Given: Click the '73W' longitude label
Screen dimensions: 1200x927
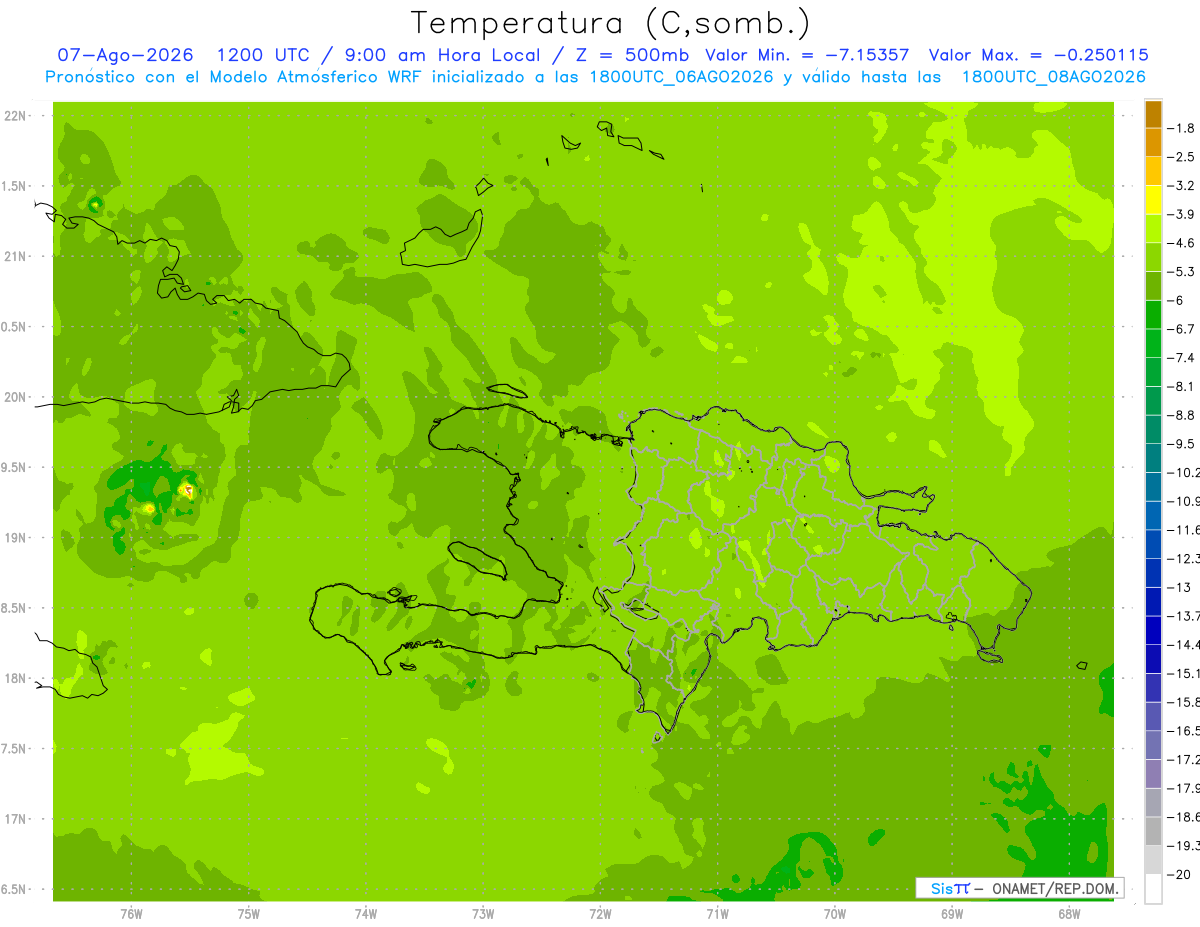Looking at the screenshot, I should point(483,914).
